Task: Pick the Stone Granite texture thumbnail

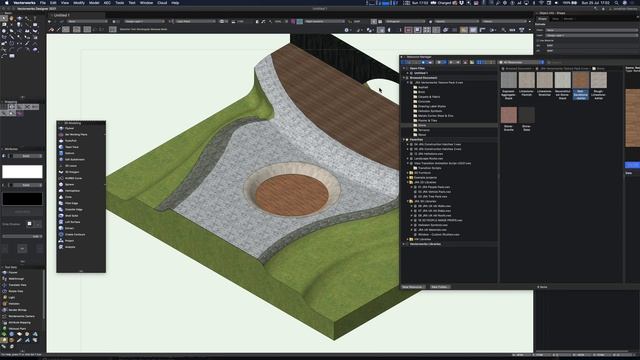Action: 509,115
